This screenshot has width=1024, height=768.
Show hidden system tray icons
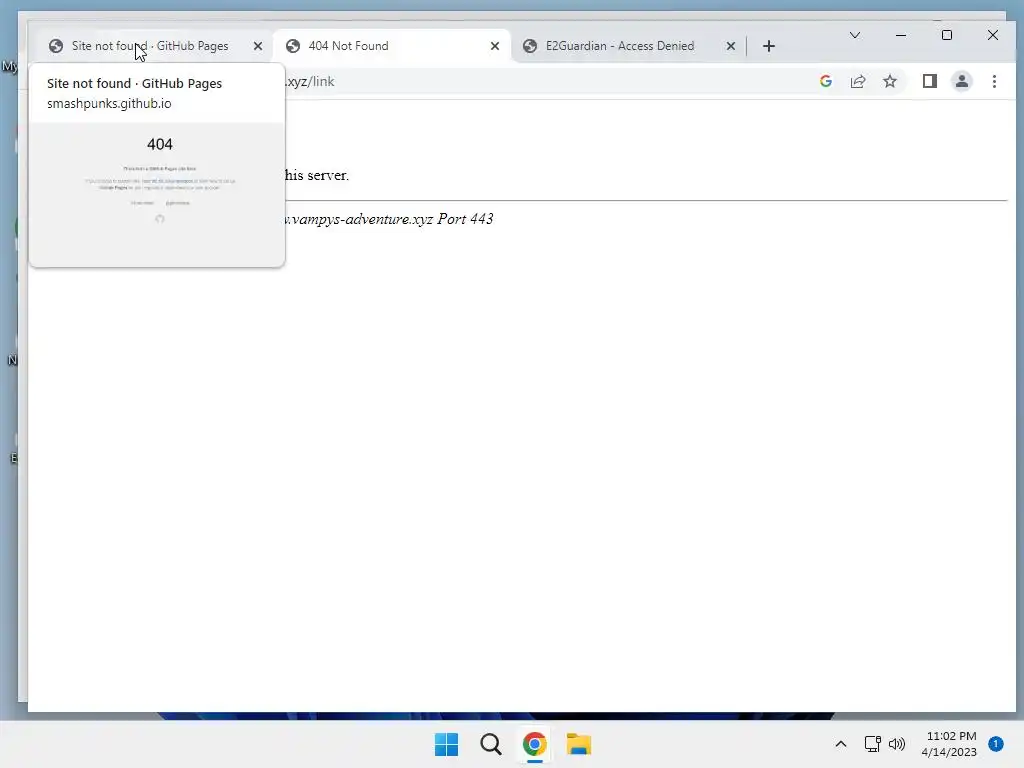coord(840,744)
